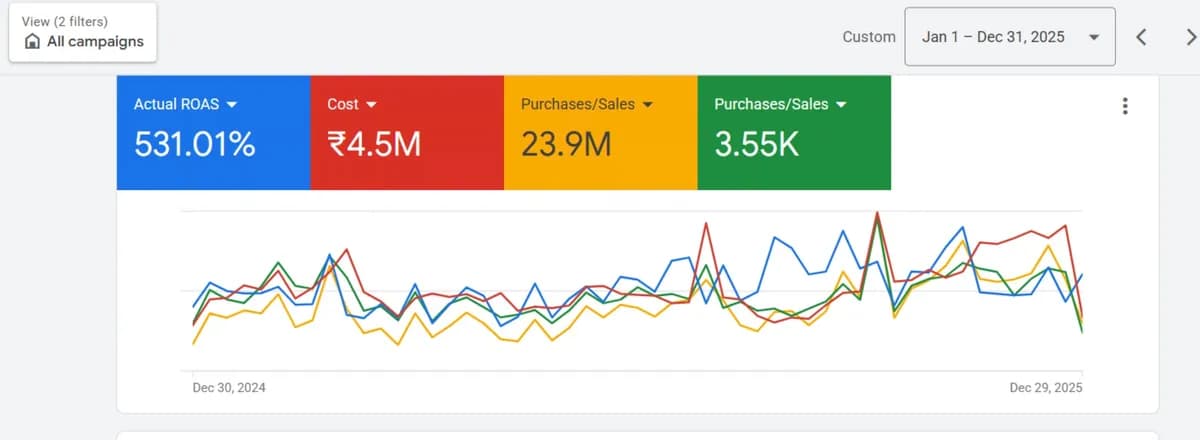Expand the Cost metric dropdown
Image resolution: width=1200 pixels, height=440 pixels.
pos(371,104)
